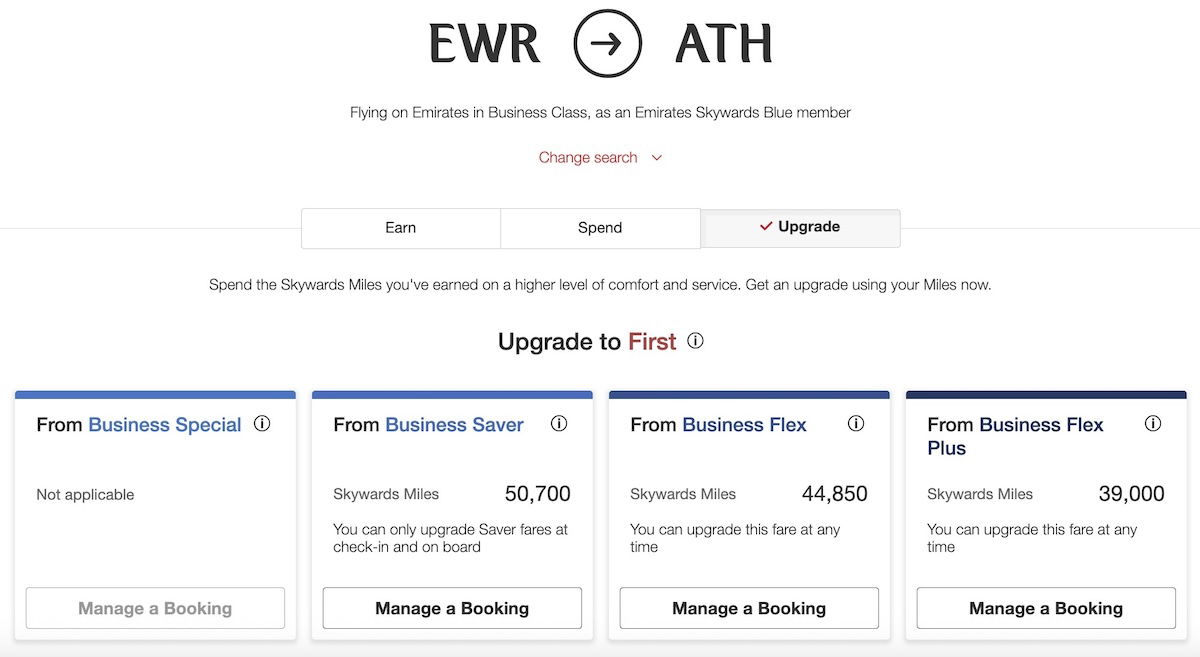Click info icon on Business Special card
The image size is (1200, 657).
[x=262, y=424]
